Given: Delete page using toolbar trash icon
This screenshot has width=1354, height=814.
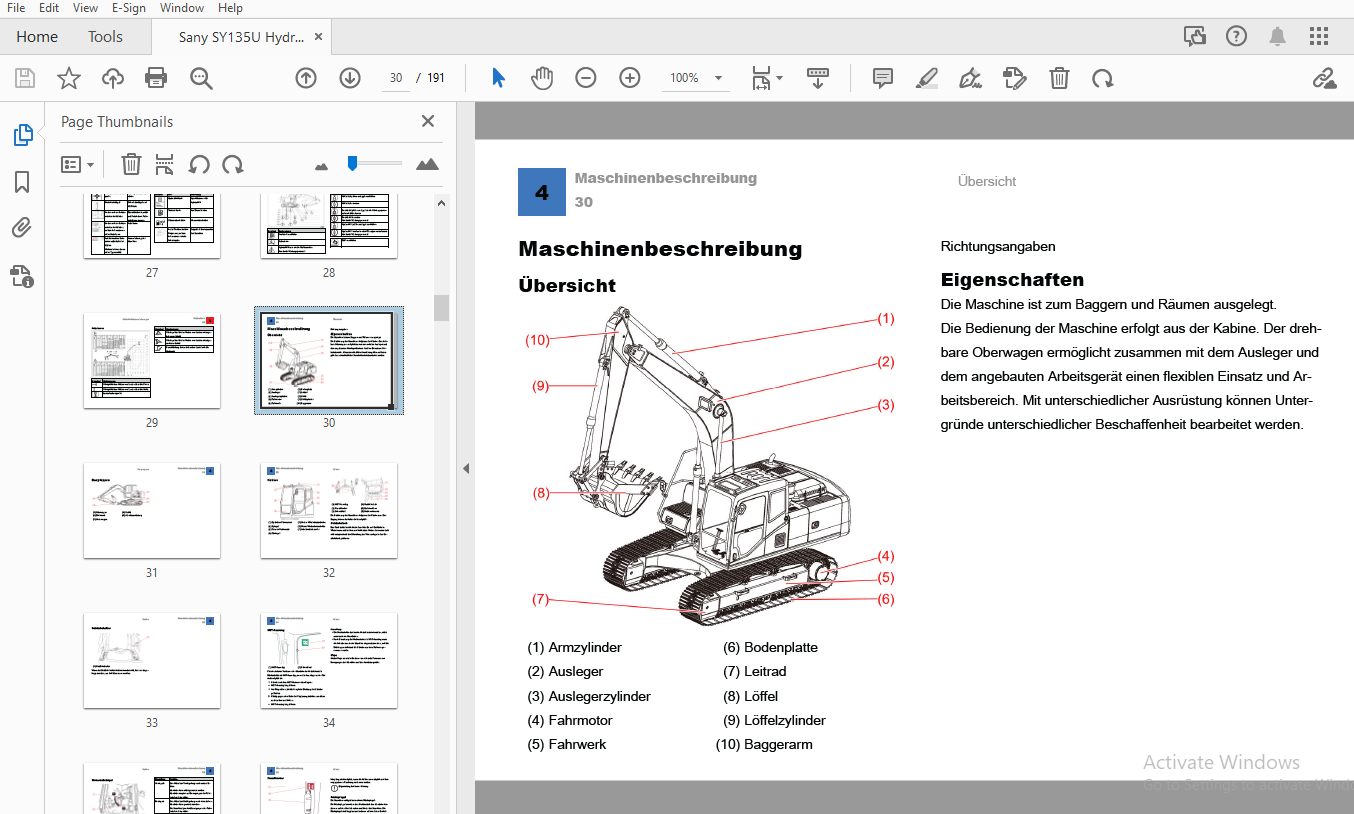Looking at the screenshot, I should click(1059, 78).
